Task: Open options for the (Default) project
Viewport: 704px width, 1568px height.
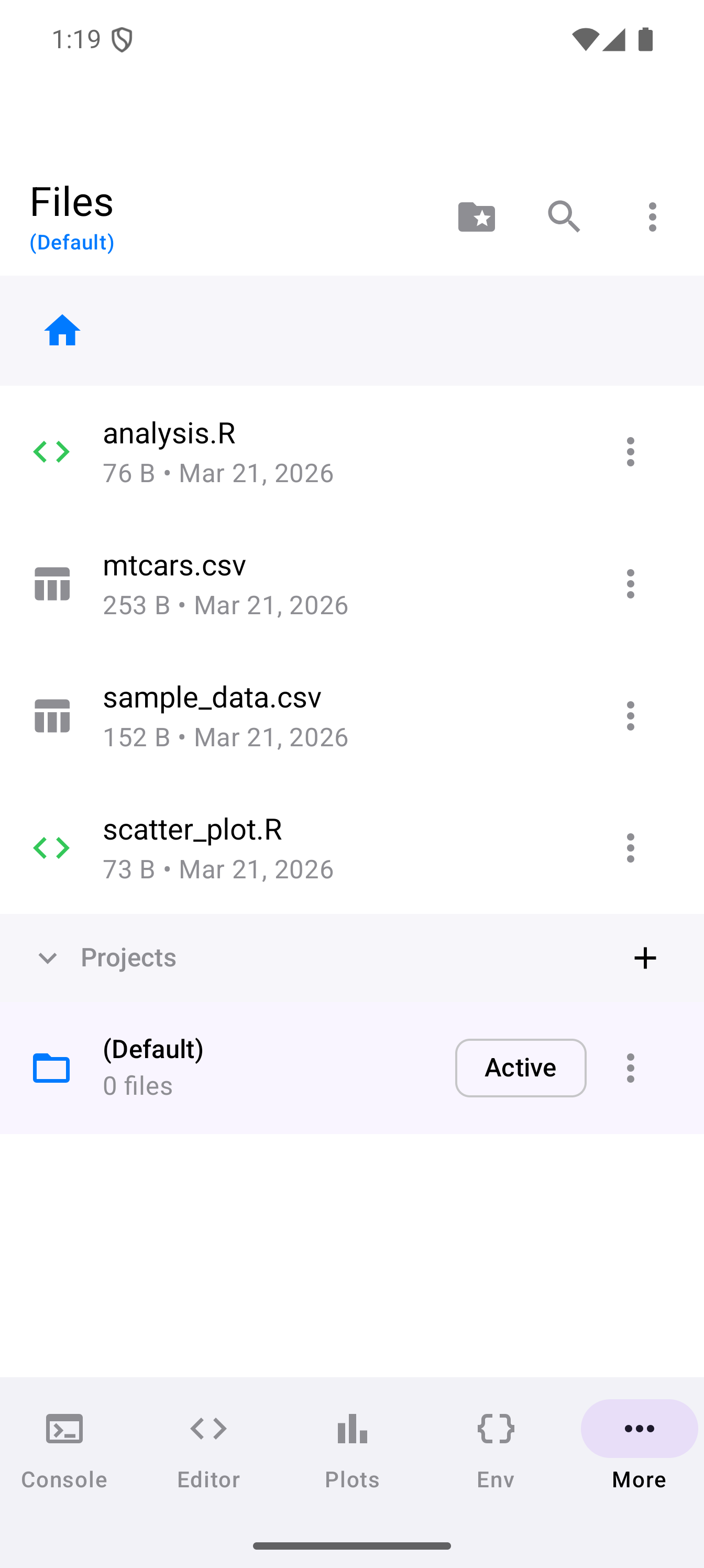Action: (x=630, y=1068)
